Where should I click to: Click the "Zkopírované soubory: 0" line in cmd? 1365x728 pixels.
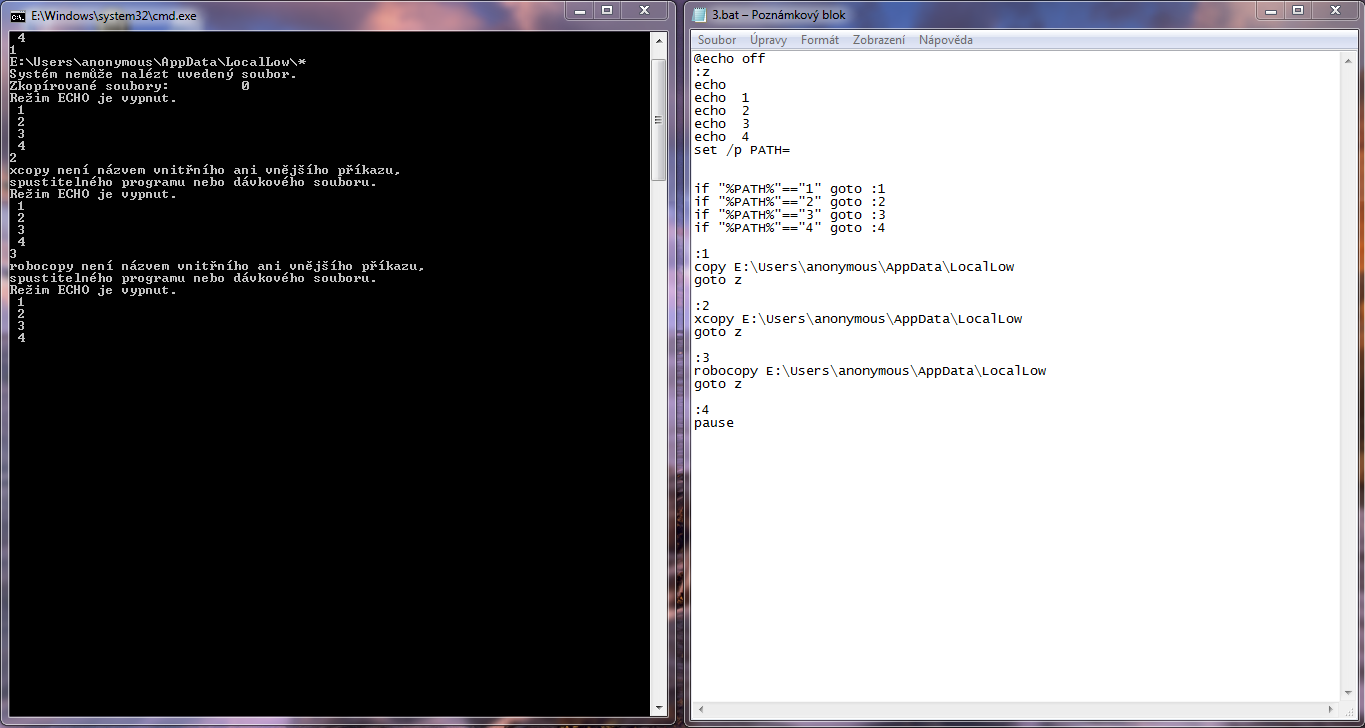[129, 86]
